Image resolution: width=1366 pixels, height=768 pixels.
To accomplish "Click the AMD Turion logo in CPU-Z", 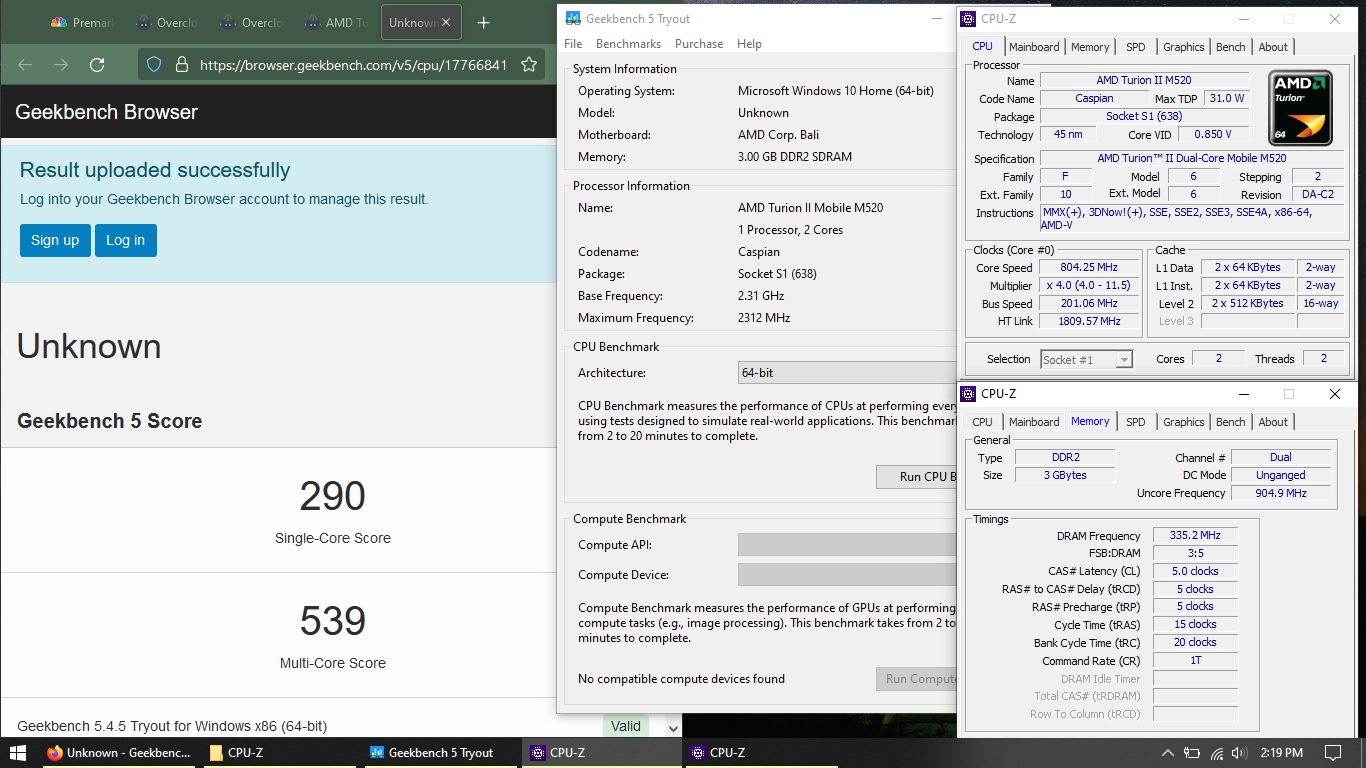I will click(1300, 107).
